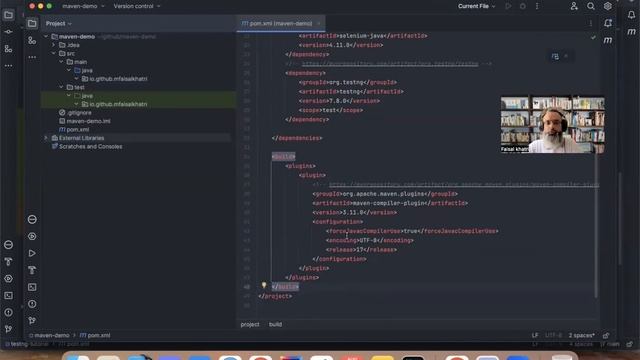Click the maven-compiler-plugin artifactId line
Image resolution: width=640 pixels, height=360 pixels.
pos(390,203)
